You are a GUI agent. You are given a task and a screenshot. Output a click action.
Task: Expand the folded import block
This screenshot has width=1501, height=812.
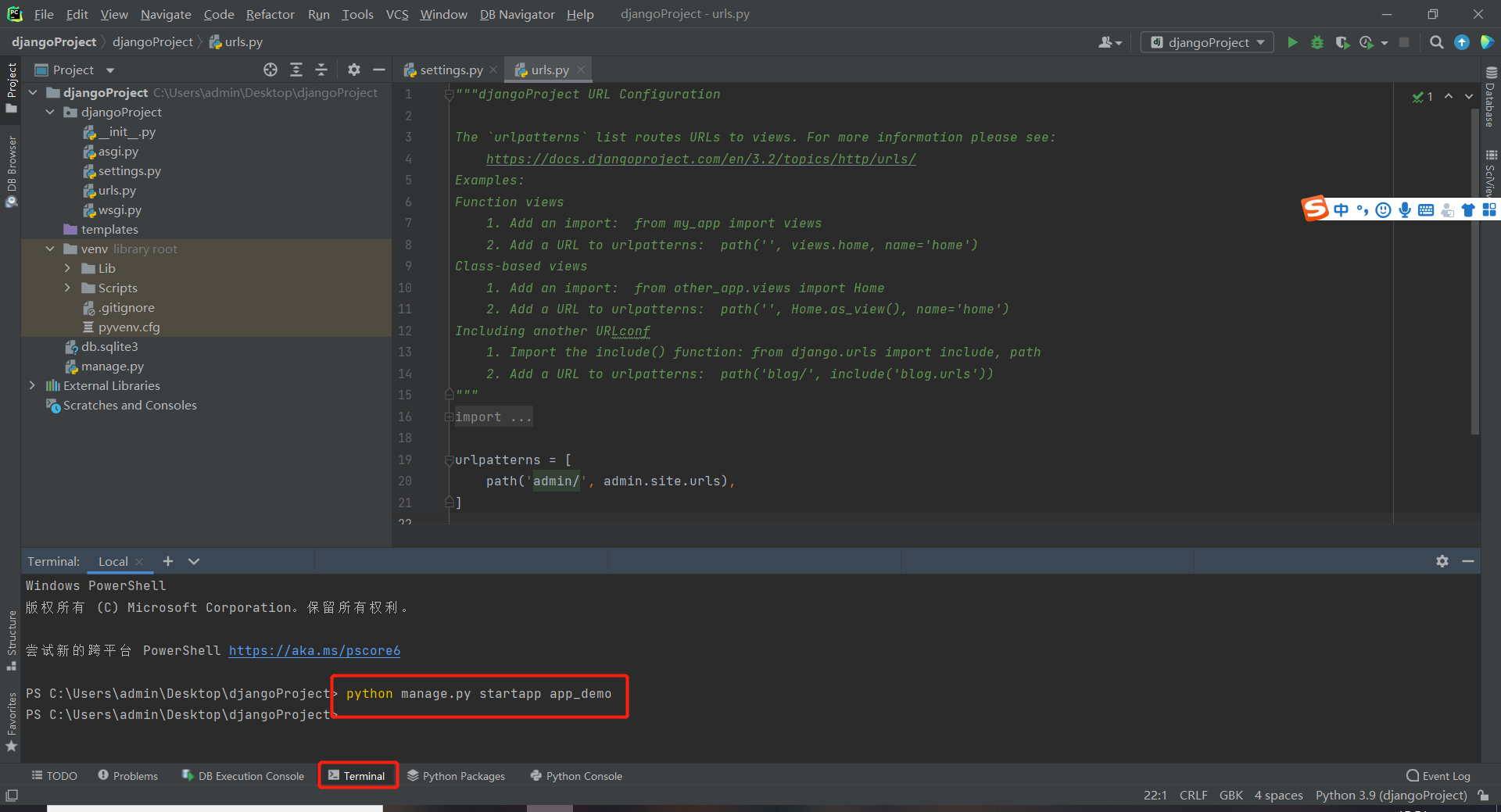tap(450, 417)
